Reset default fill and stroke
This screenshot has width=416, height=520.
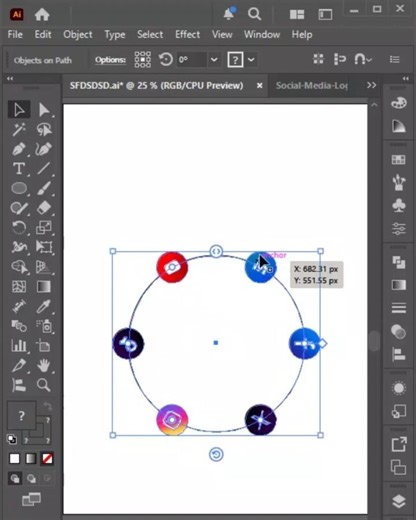12,439
